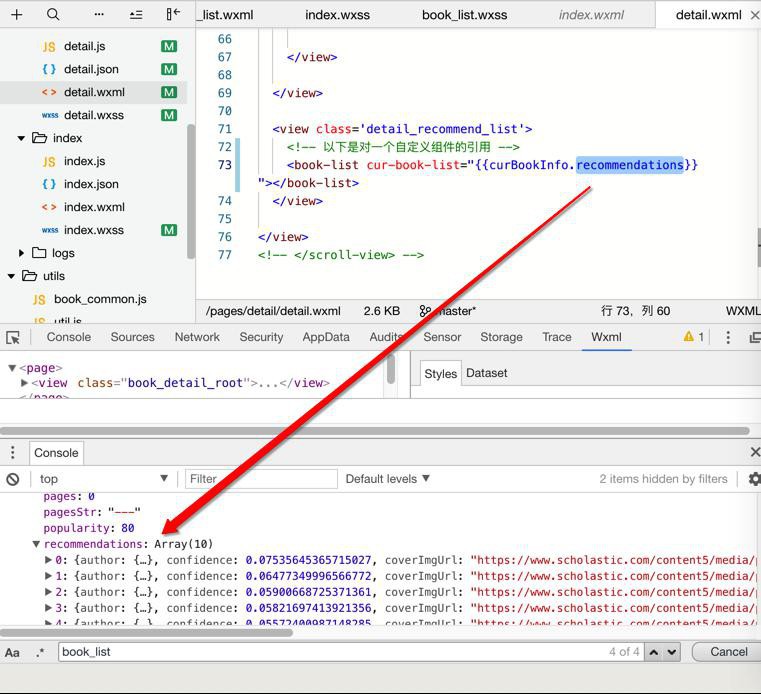Toggle regex search option
This screenshot has width=761, height=694.
tap(40, 652)
